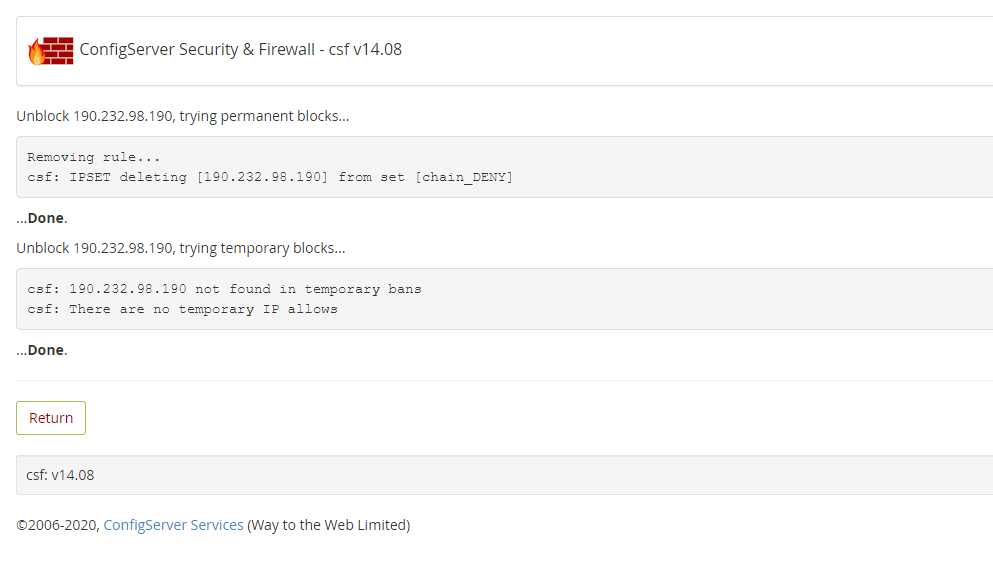This screenshot has height=570, width=993.
Task: Click the Done text under temporary blocks output
Action: (45, 350)
